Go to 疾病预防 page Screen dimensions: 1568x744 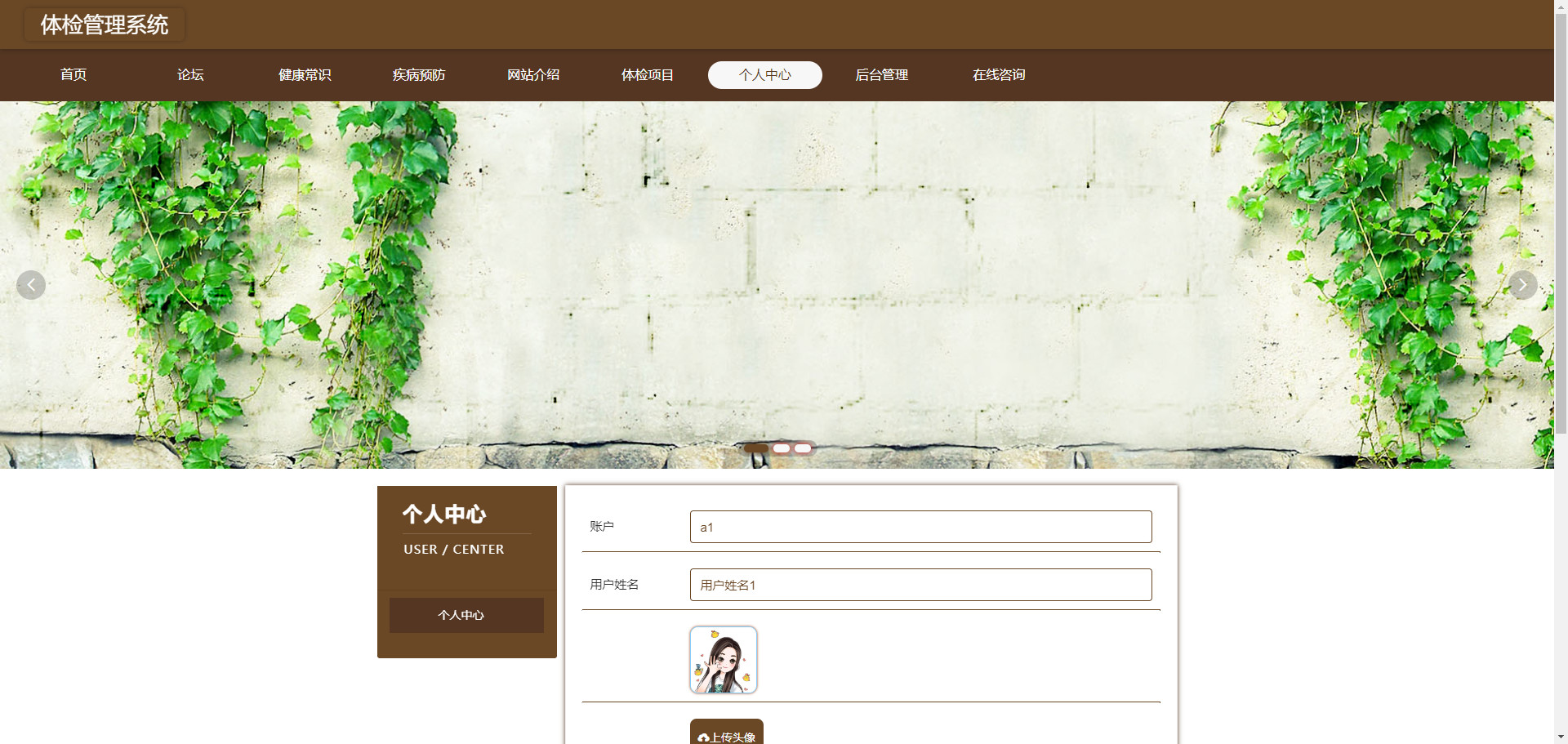pyautogui.click(x=419, y=75)
